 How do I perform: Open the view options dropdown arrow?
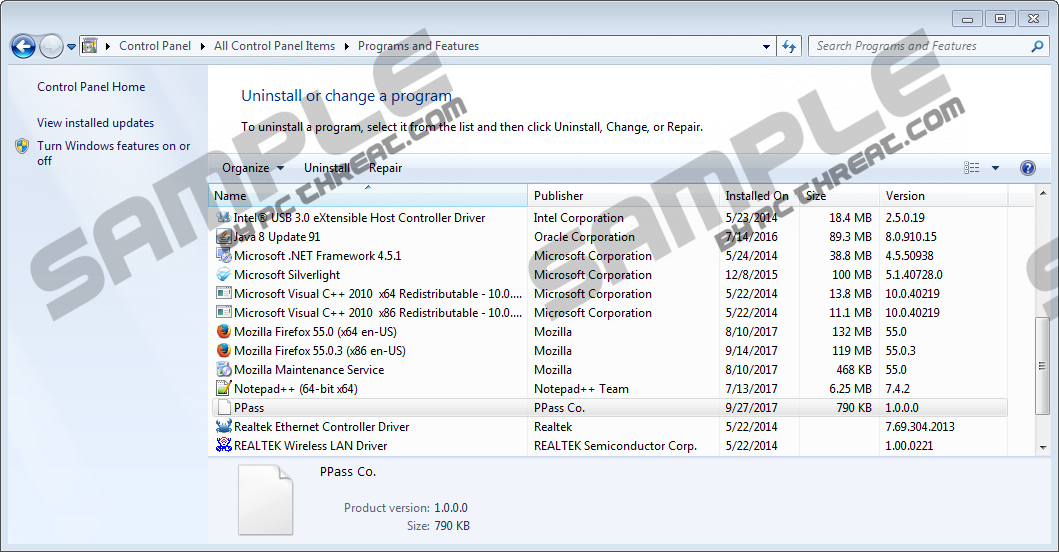click(x=995, y=168)
